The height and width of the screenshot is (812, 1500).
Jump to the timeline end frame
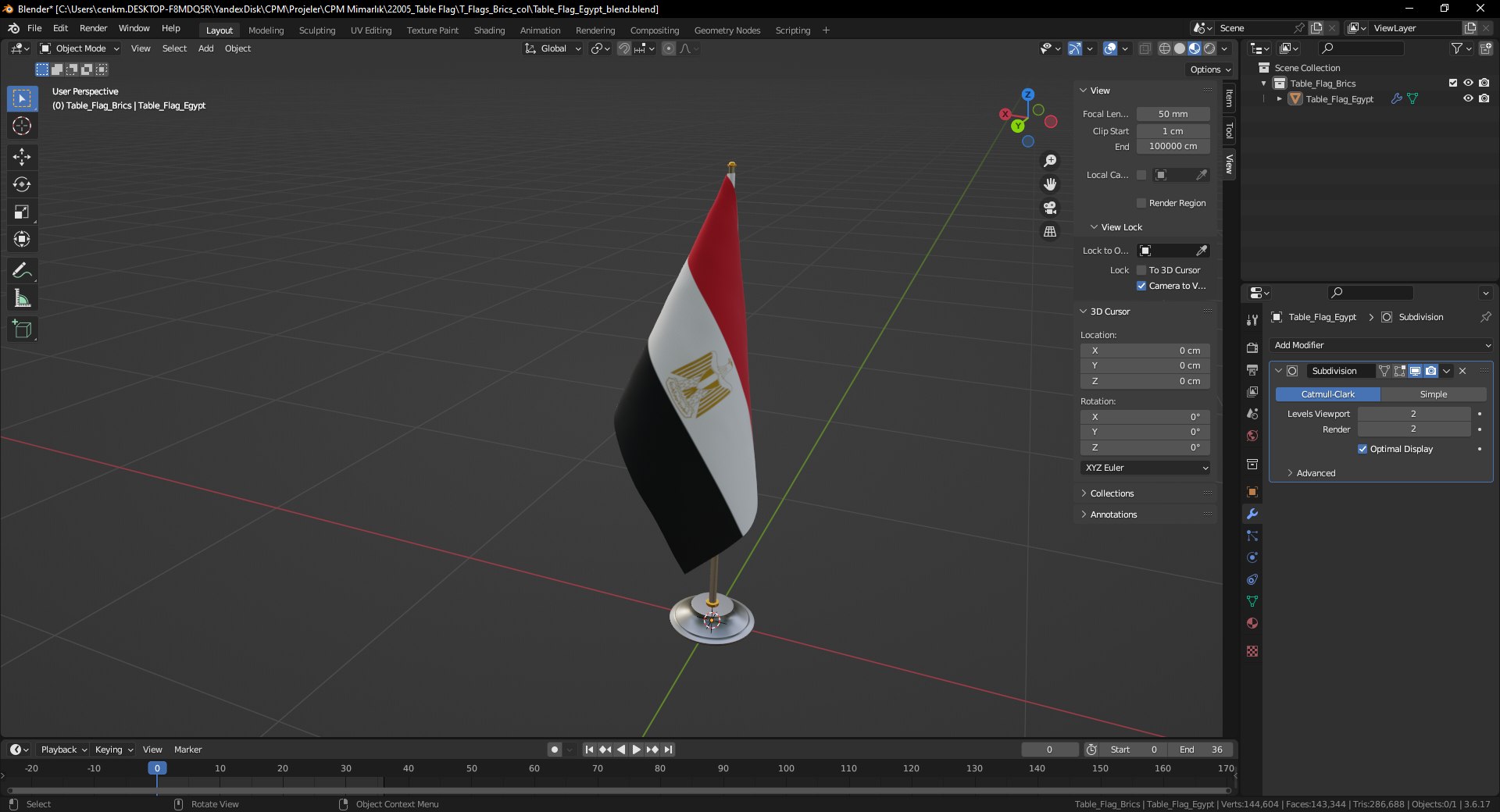669,750
